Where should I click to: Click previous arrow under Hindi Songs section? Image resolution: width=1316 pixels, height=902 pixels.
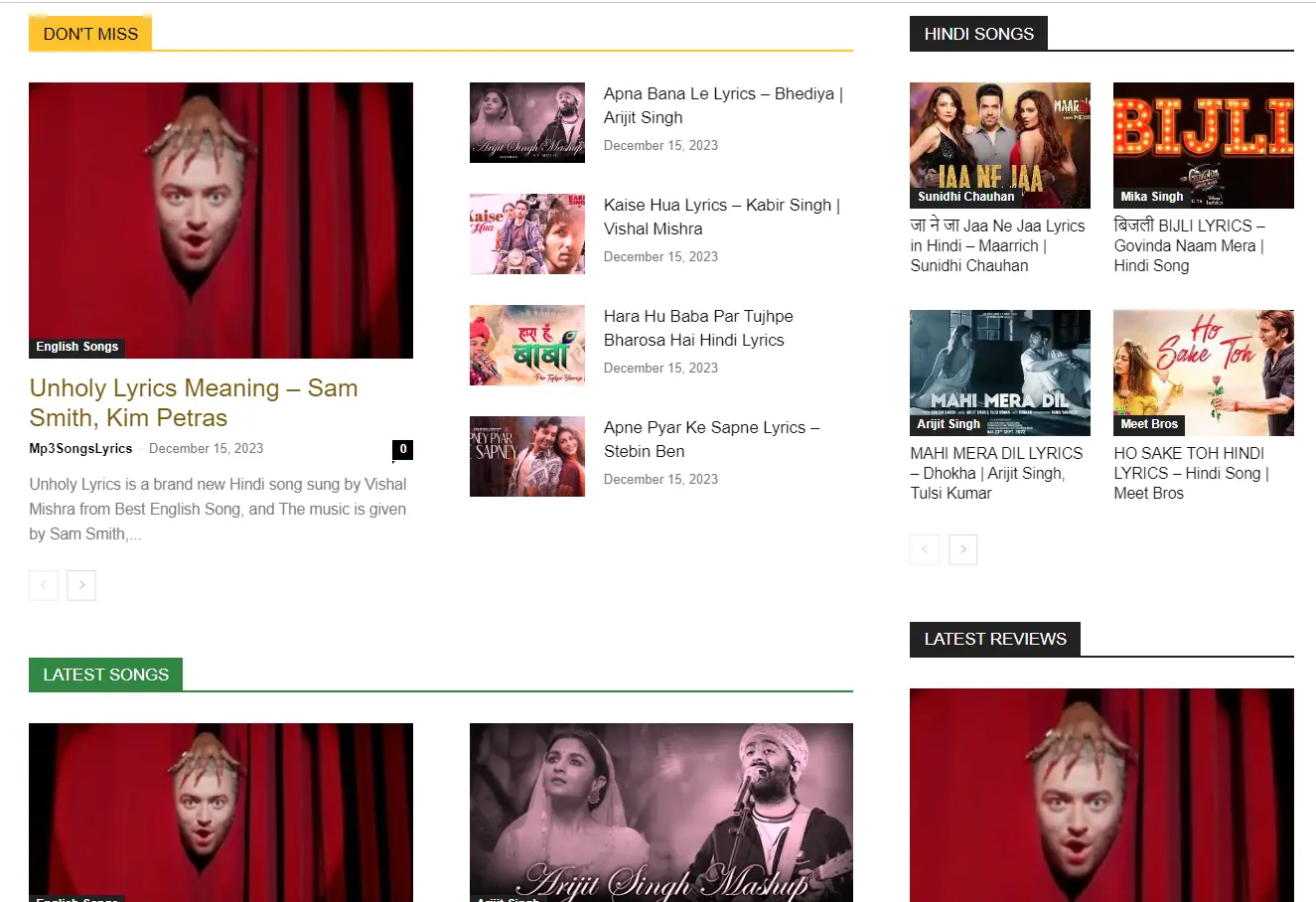924,549
